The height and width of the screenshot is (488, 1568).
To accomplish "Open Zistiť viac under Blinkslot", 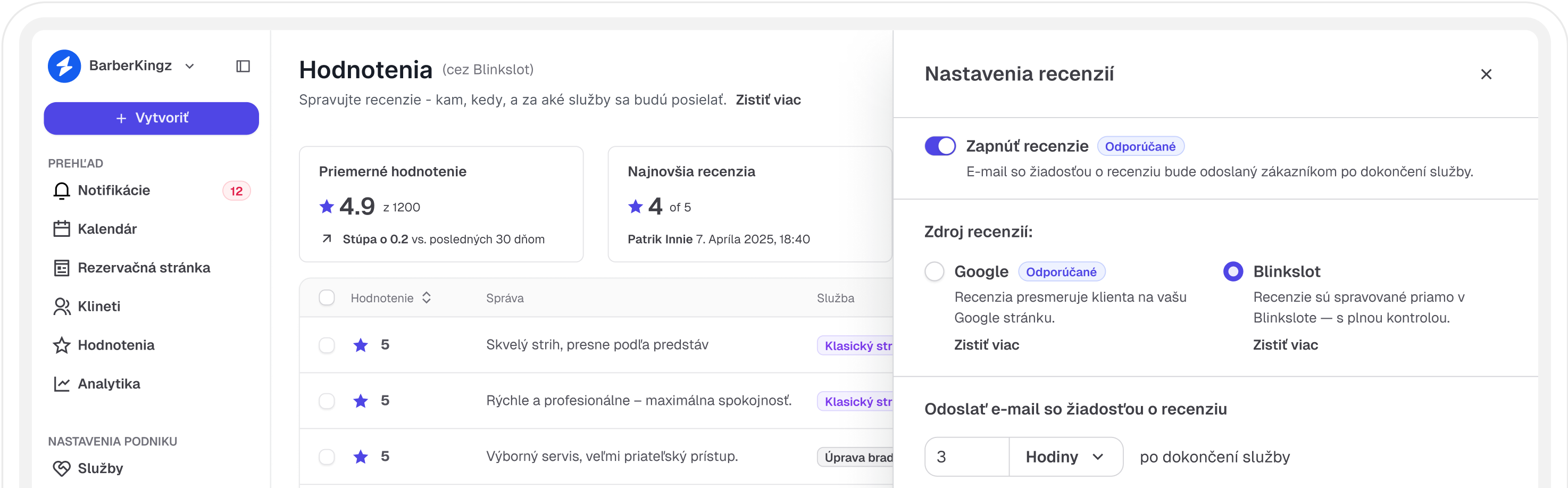I will (x=1285, y=345).
